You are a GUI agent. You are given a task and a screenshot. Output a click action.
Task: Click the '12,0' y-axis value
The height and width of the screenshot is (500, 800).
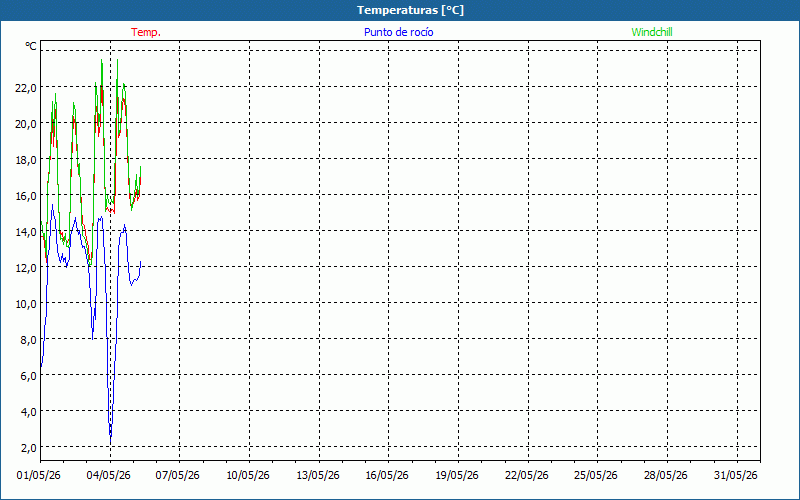[x=26, y=267]
